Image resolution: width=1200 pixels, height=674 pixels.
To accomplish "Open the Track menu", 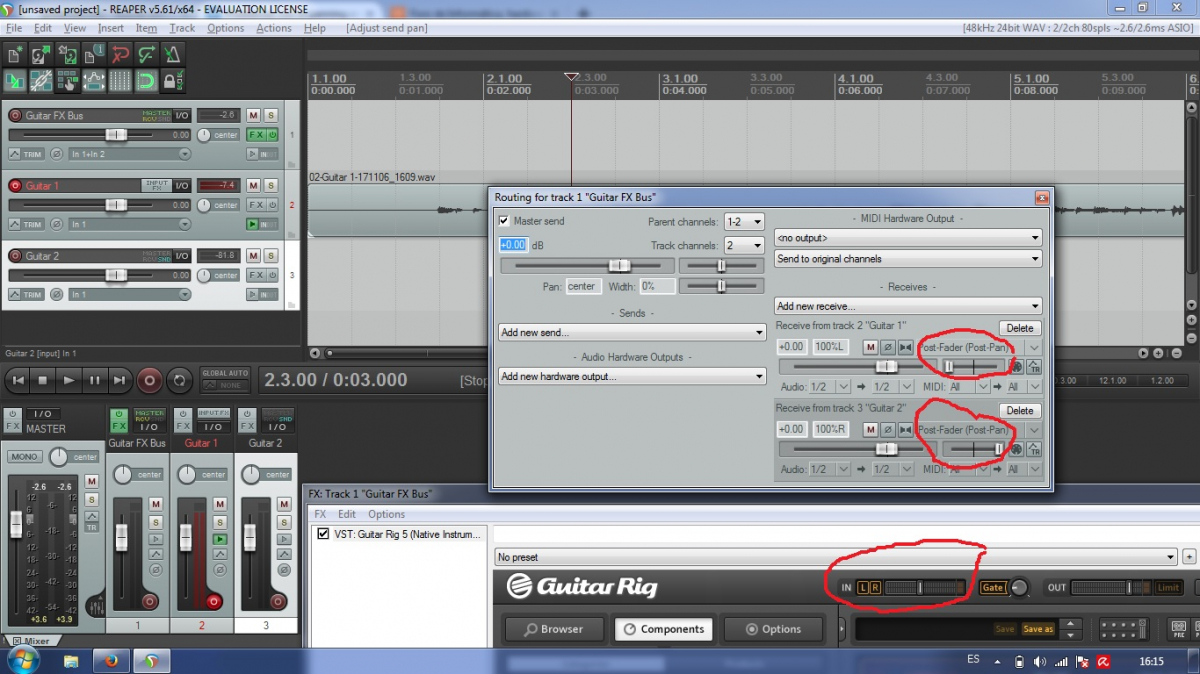I will click(x=182, y=28).
